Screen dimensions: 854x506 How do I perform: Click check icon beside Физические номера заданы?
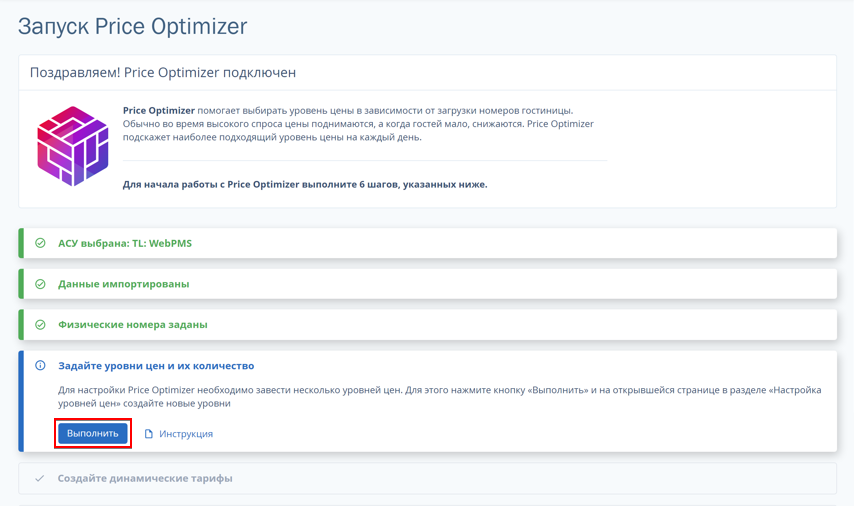[x=40, y=325]
